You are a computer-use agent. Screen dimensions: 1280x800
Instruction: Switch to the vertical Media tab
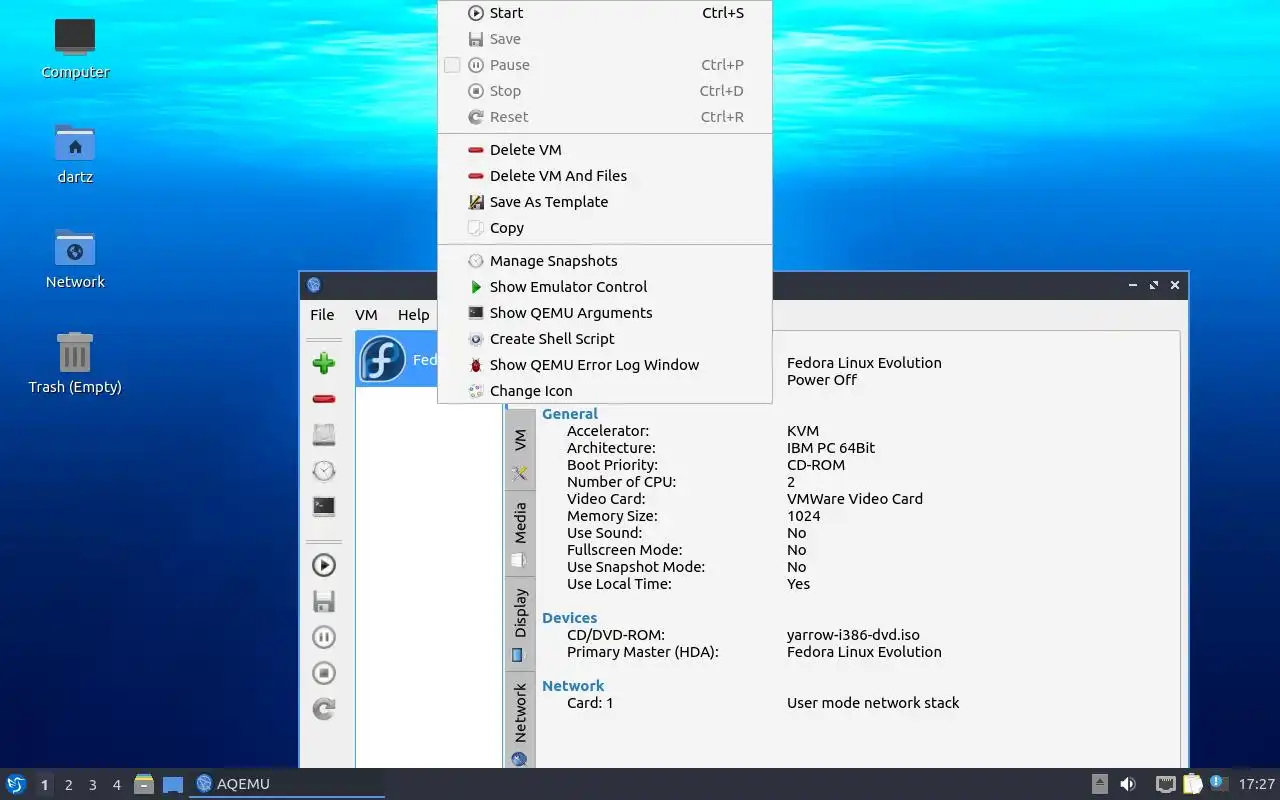point(520,533)
